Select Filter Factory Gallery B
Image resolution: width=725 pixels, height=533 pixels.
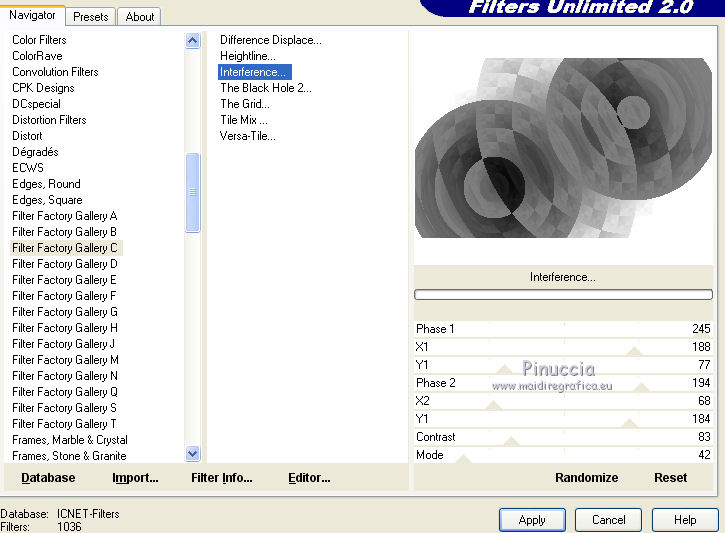click(64, 232)
